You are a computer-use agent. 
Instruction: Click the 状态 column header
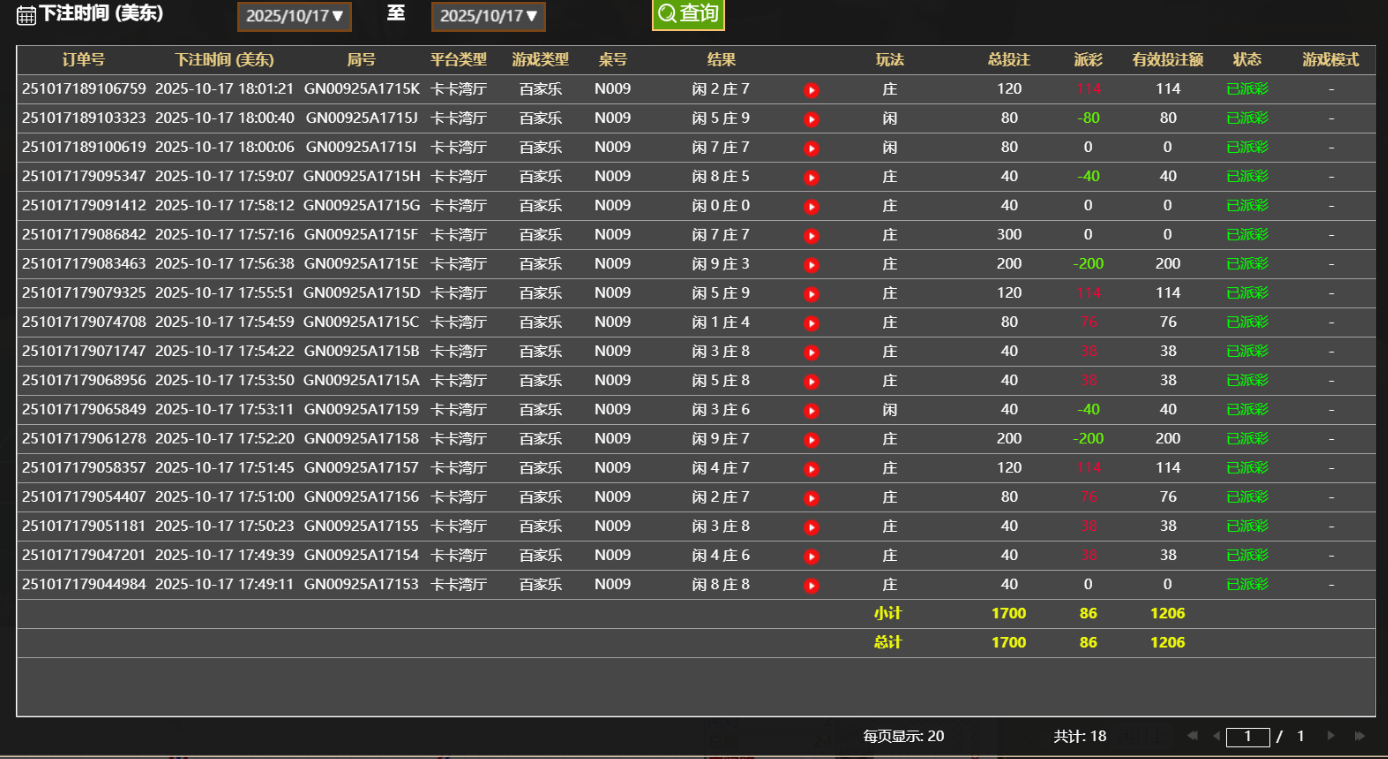(1247, 60)
